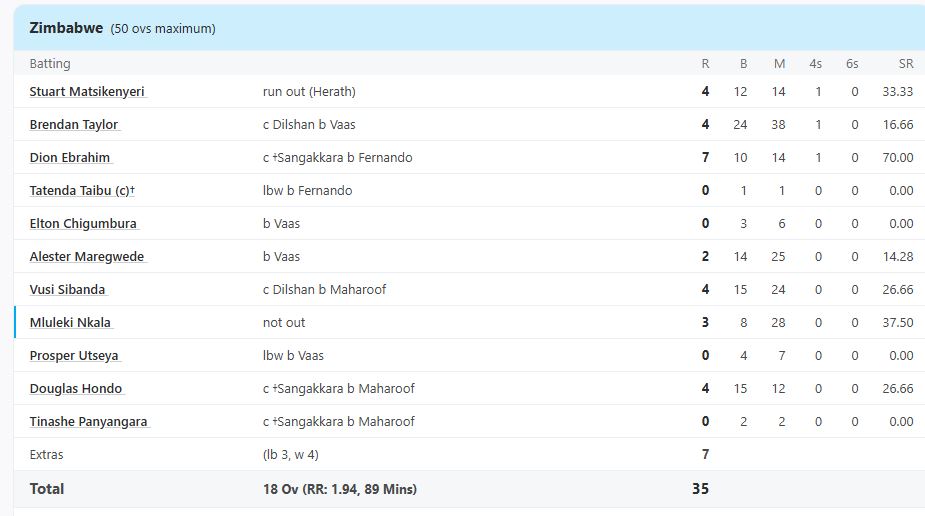Select the Tatenda Taibu (c) player link
Image resolution: width=925 pixels, height=516 pixels.
(80, 191)
